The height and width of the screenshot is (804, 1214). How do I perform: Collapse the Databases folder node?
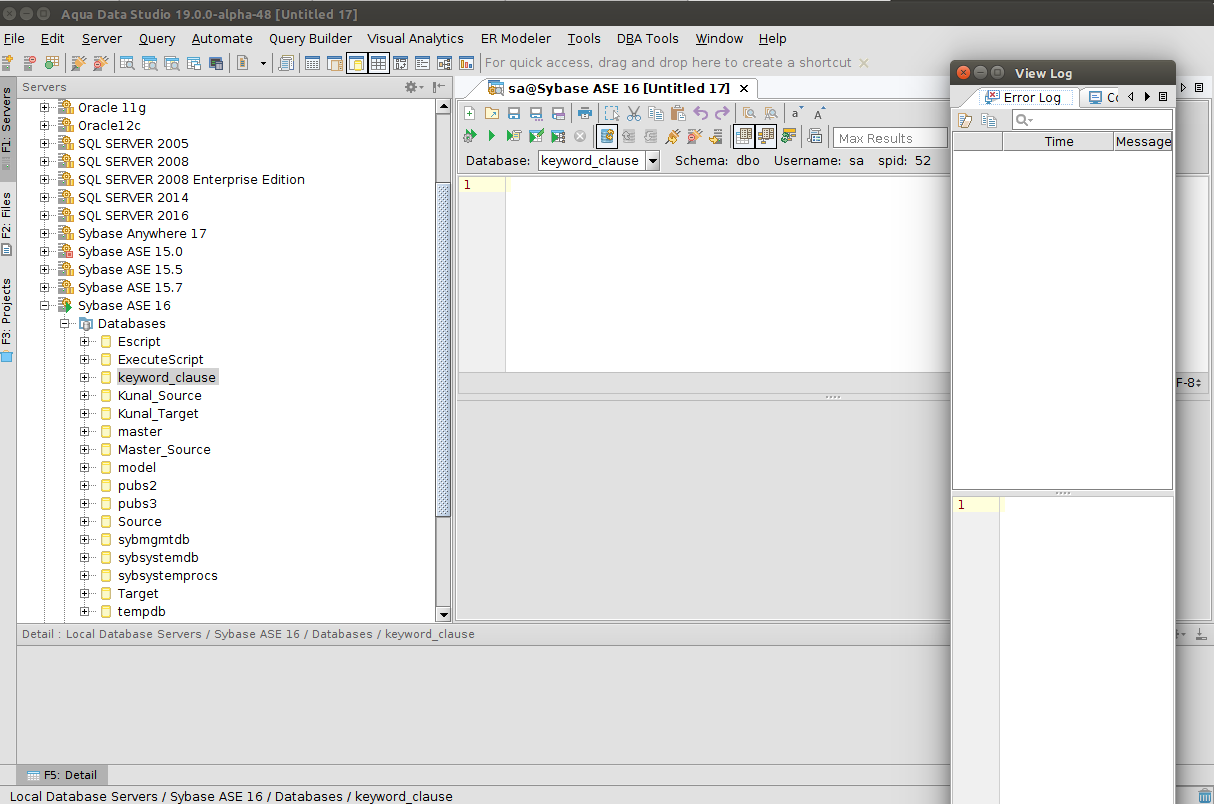[x=64, y=323]
